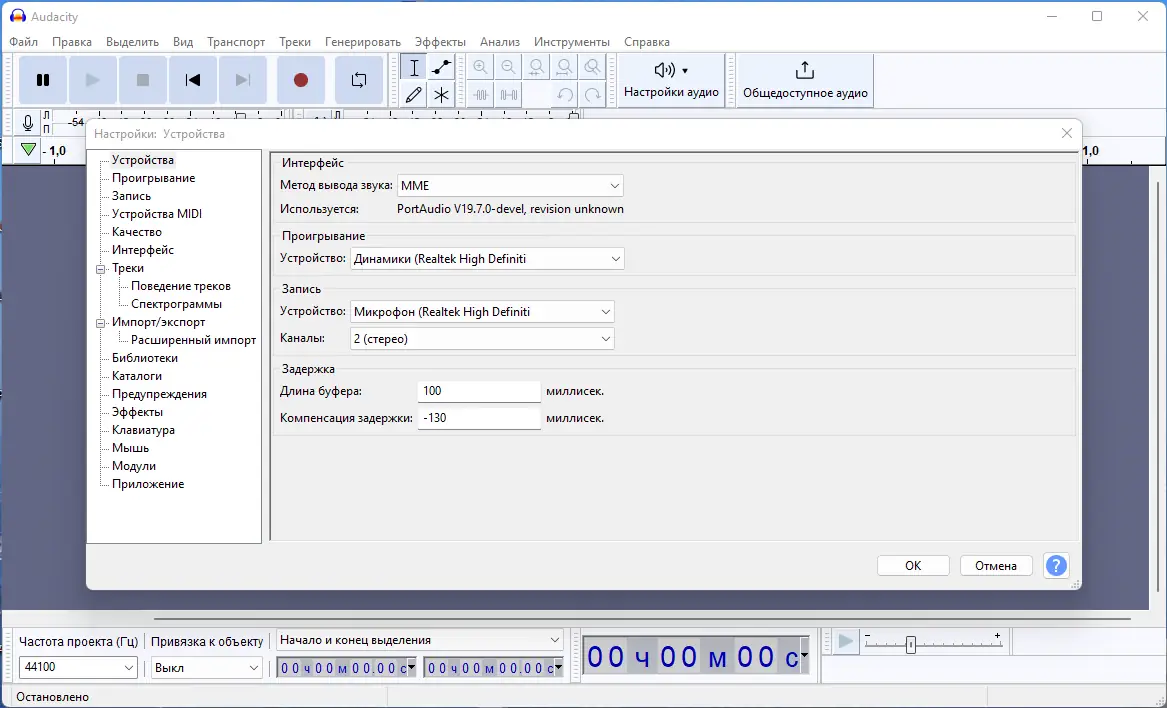Collapse the Импорт/экспорт tree node

100,323
